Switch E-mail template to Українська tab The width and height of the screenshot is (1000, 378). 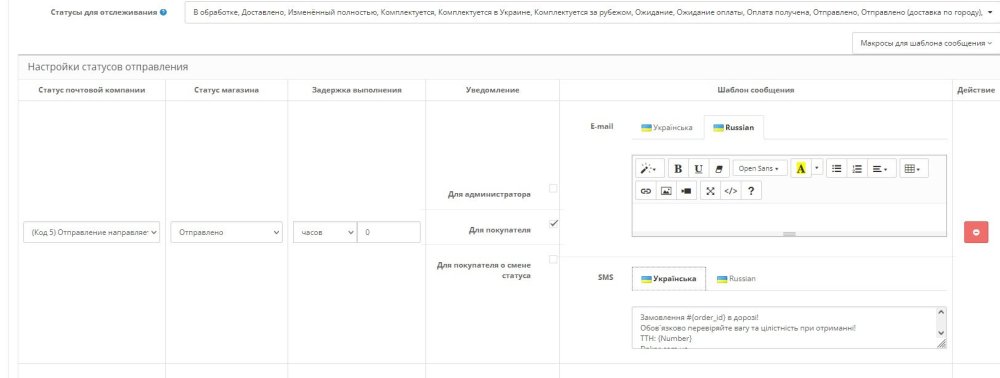point(666,127)
